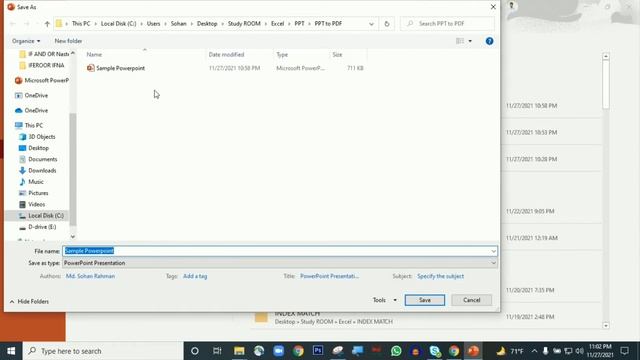Open first OneDrive entry with photo icon

click(x=31, y=95)
